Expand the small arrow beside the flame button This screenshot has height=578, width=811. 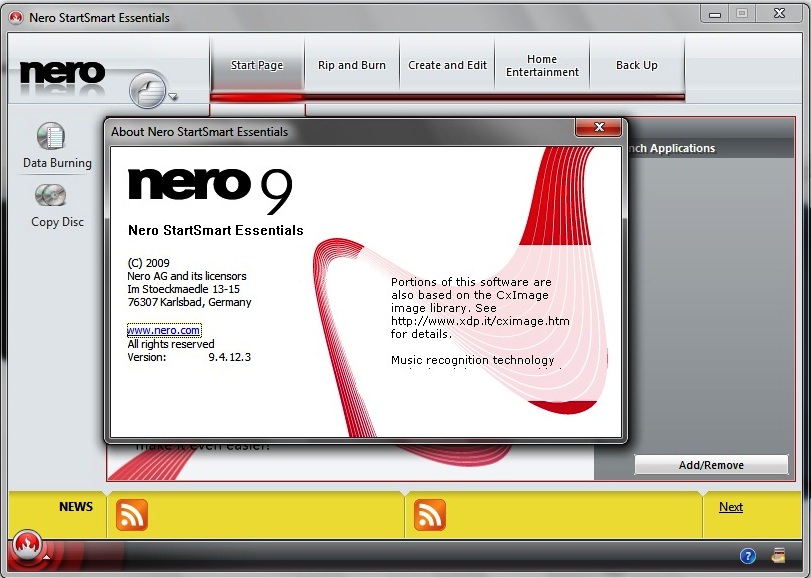pyautogui.click(x=47, y=557)
